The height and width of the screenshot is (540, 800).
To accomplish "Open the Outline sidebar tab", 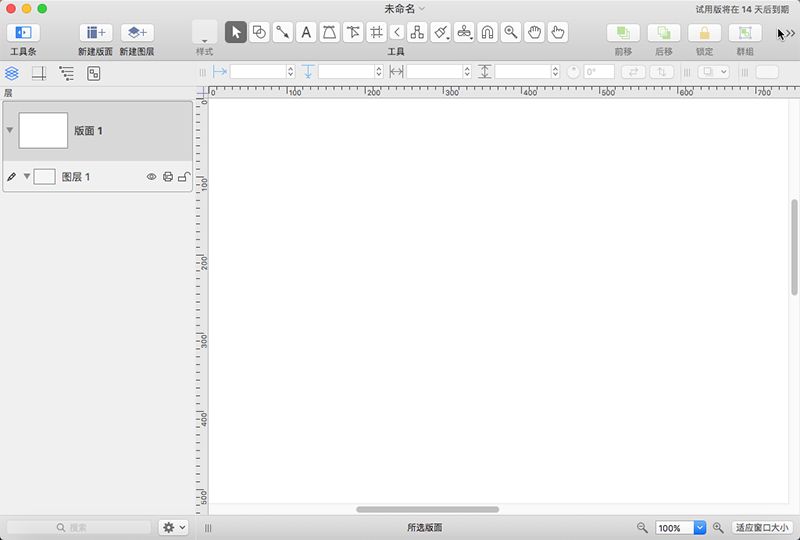I will 66,73.
